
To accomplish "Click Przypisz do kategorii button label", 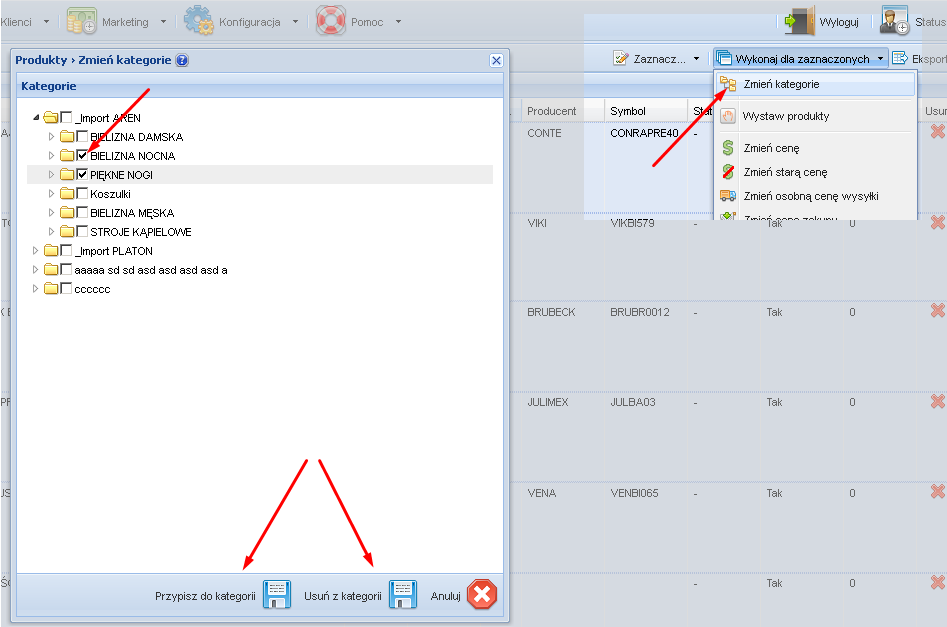I will (205, 596).
